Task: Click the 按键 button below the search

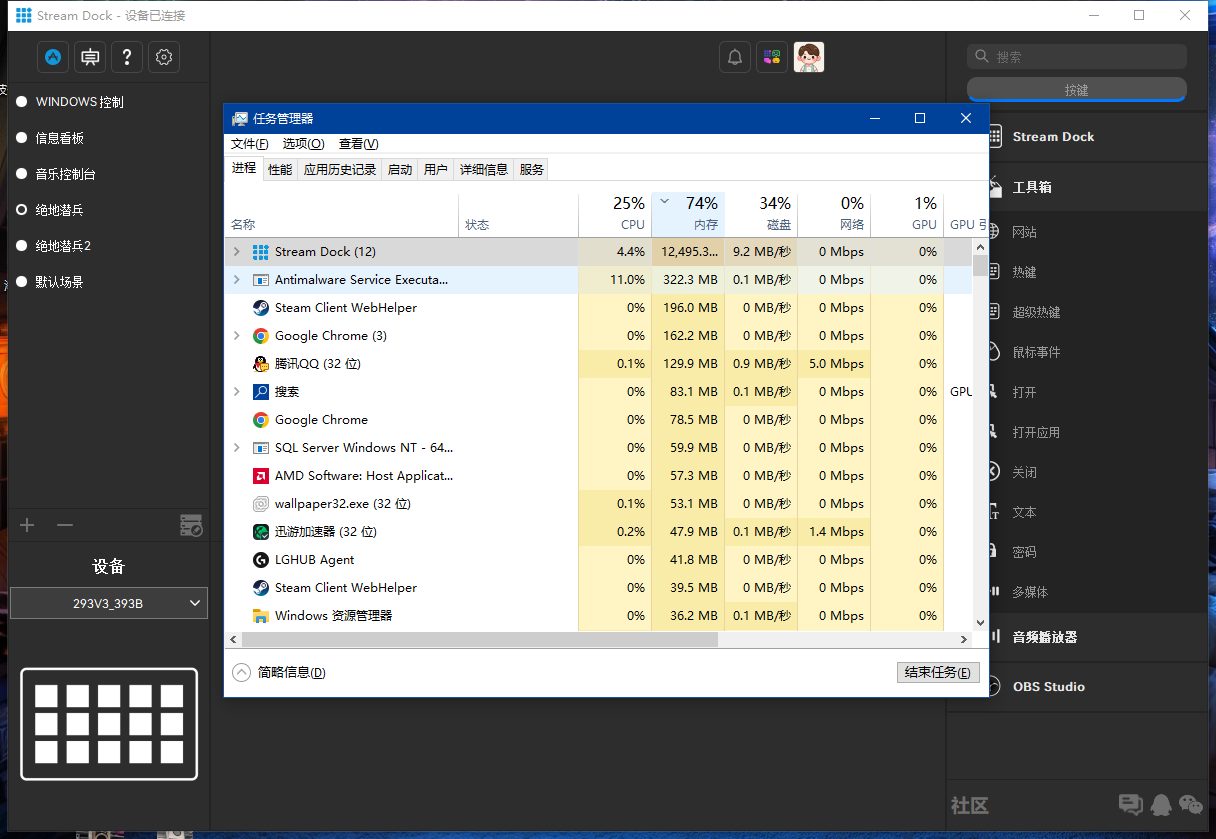Action: click(x=1077, y=90)
